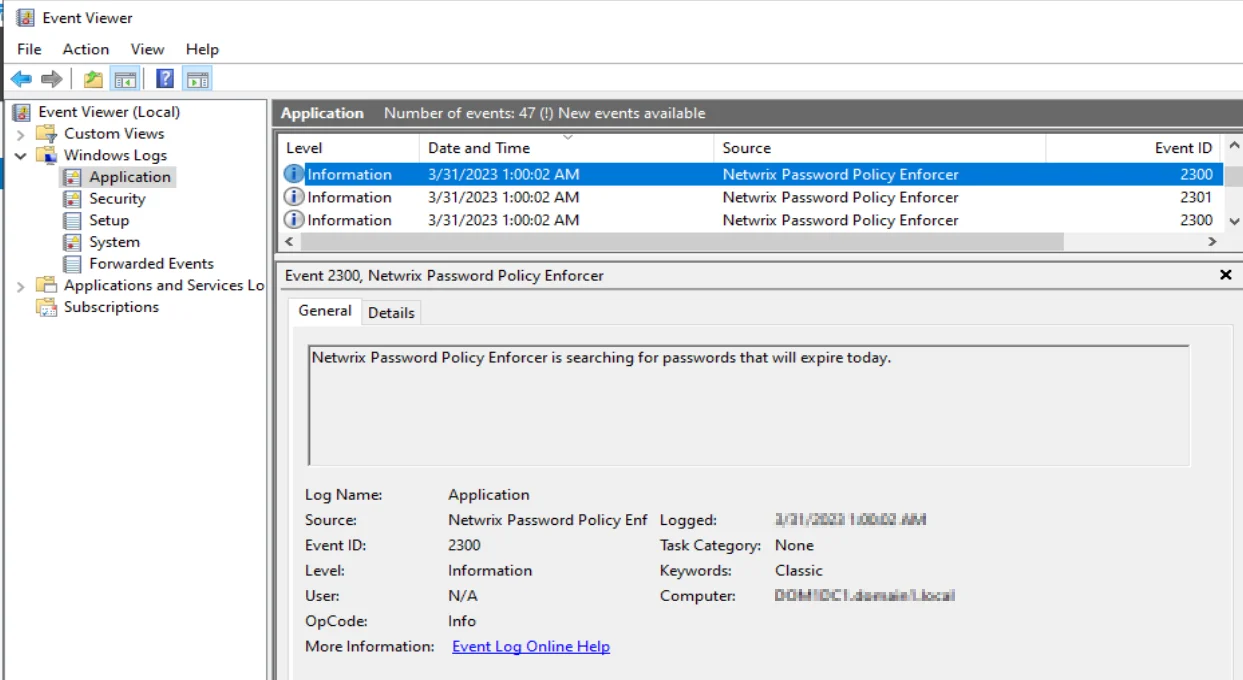Open the System log

click(114, 242)
